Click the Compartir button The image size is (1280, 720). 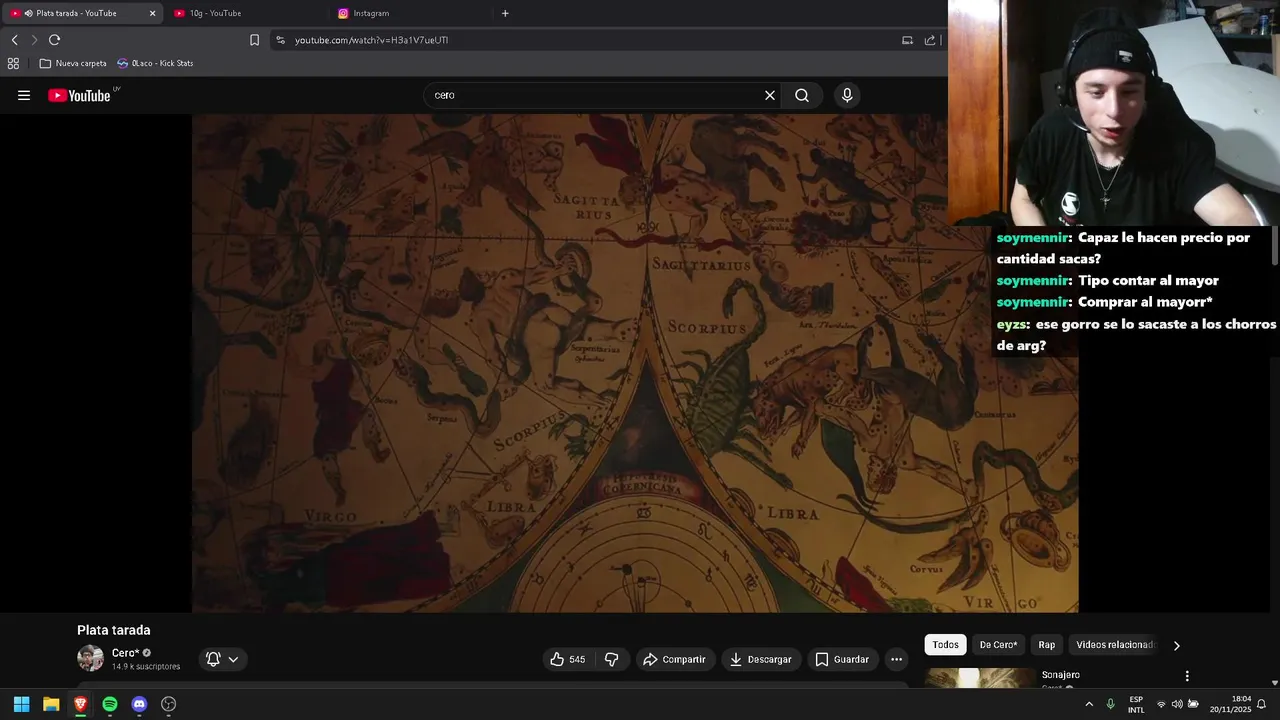tap(674, 659)
